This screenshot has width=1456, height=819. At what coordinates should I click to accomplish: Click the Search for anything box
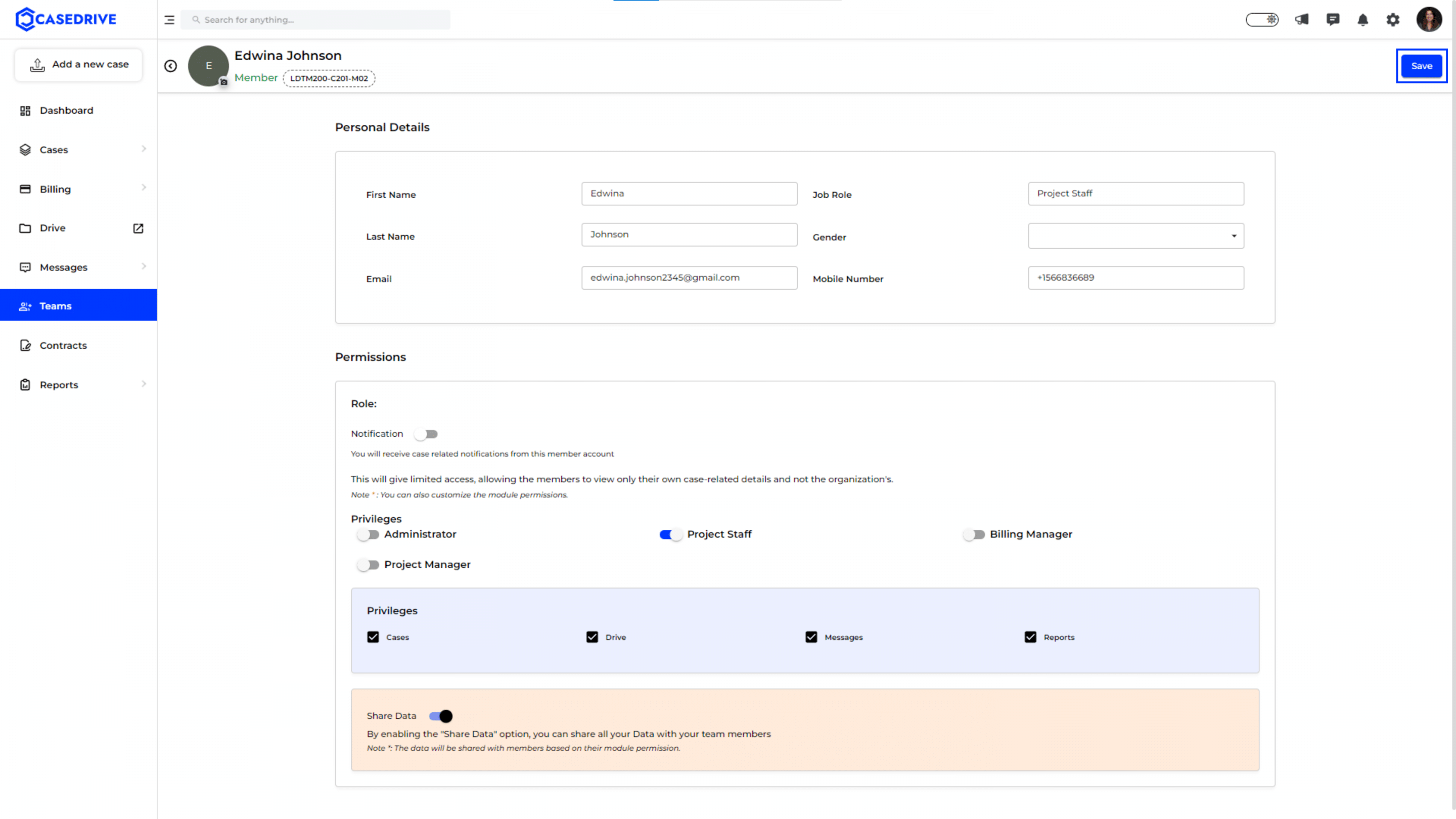(315, 20)
